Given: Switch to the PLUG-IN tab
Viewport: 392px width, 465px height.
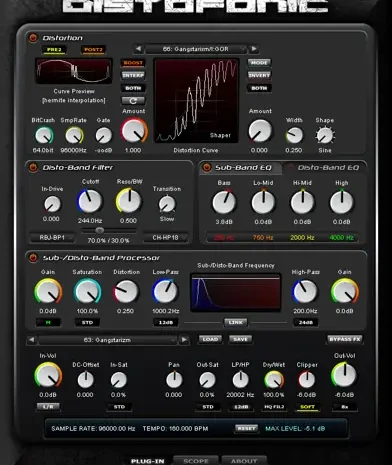Looking at the screenshot, I should tap(148, 461).
